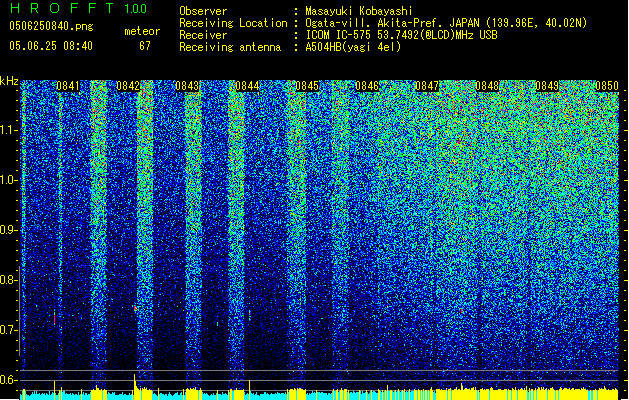
Task: Click the 0842 time marker
Action: 128,87
